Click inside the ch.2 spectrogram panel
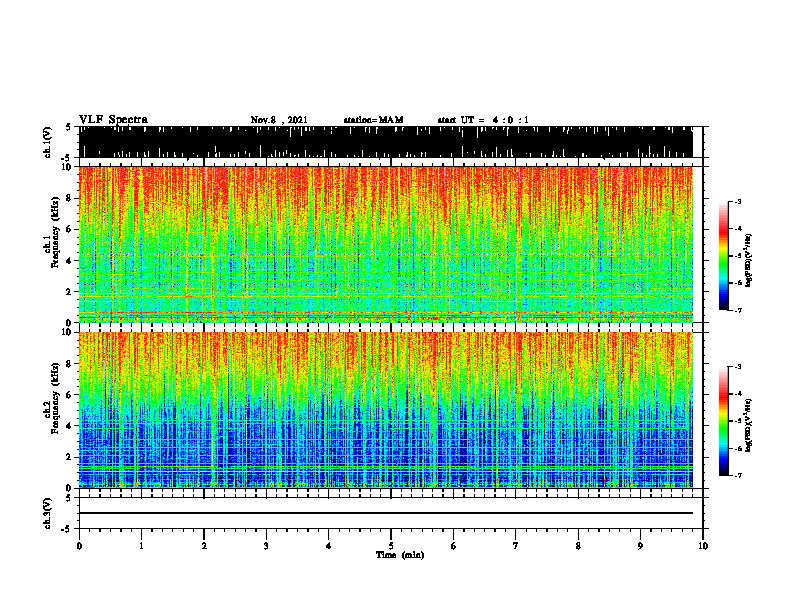The width and height of the screenshot is (792, 612). click(385, 410)
